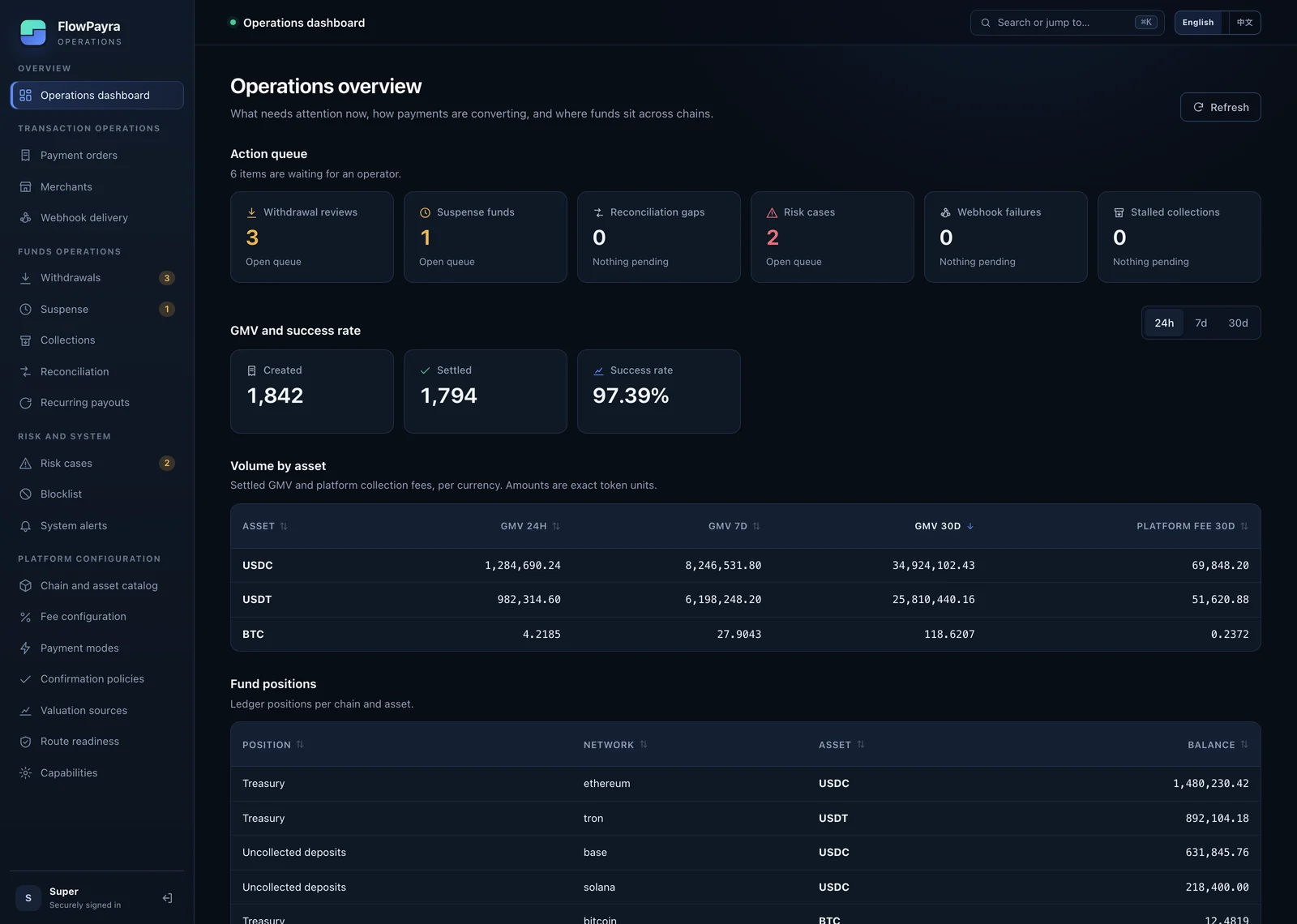This screenshot has width=1297, height=924.
Task: Click the Webhook delivery icon
Action: click(25, 218)
